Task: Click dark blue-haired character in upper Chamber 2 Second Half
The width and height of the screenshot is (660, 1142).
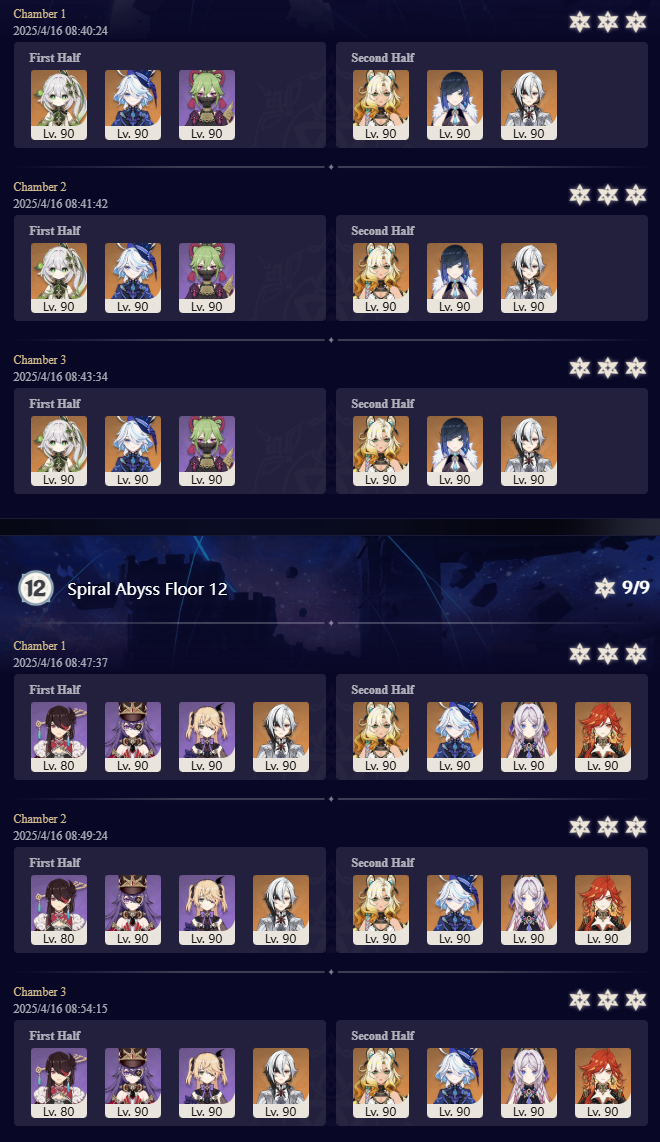Action: [x=455, y=278]
